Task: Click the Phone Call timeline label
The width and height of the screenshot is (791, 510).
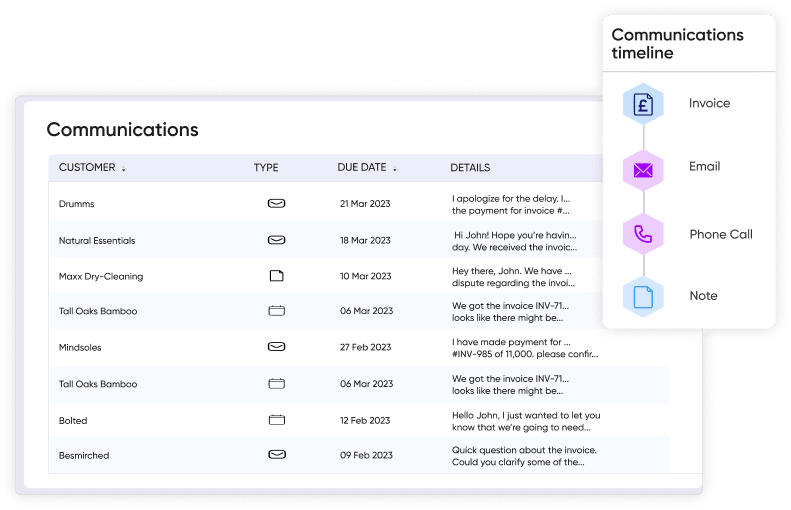Action: [720, 235]
